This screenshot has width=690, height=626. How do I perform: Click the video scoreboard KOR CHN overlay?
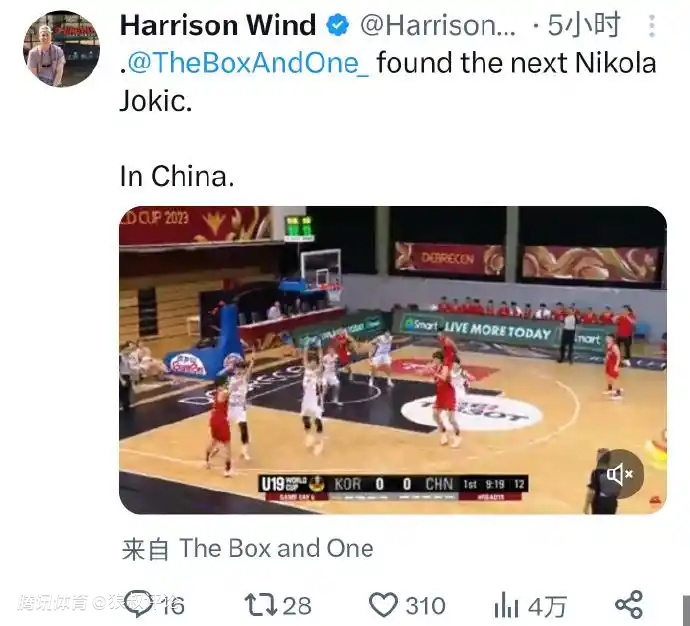tap(393, 487)
